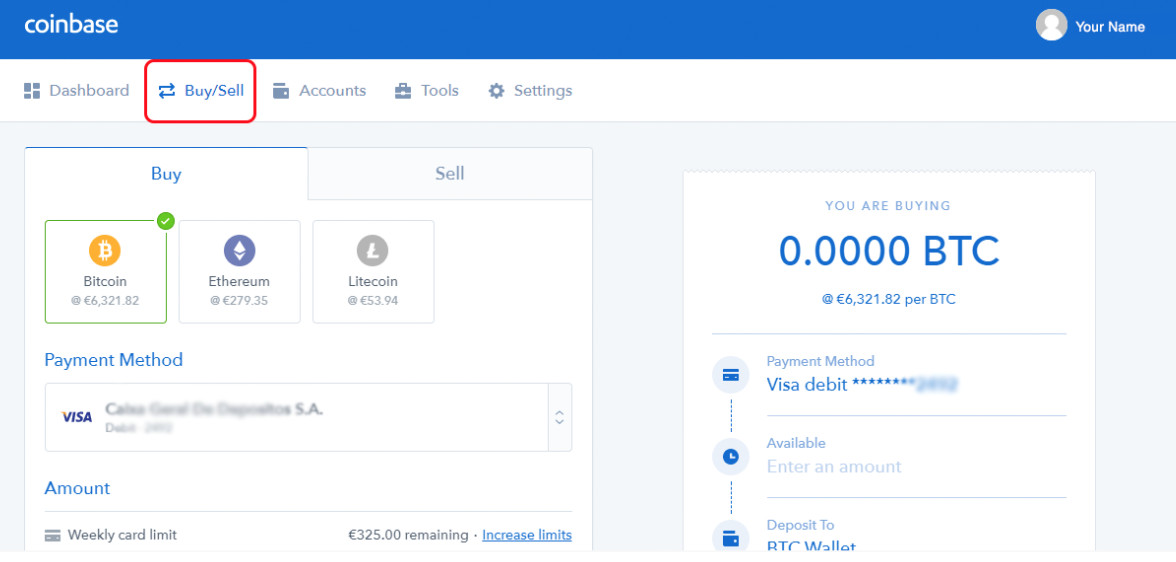Click the orange Bitcoin logo icon
Image resolution: width=1176 pixels, height=562 pixels.
(105, 251)
